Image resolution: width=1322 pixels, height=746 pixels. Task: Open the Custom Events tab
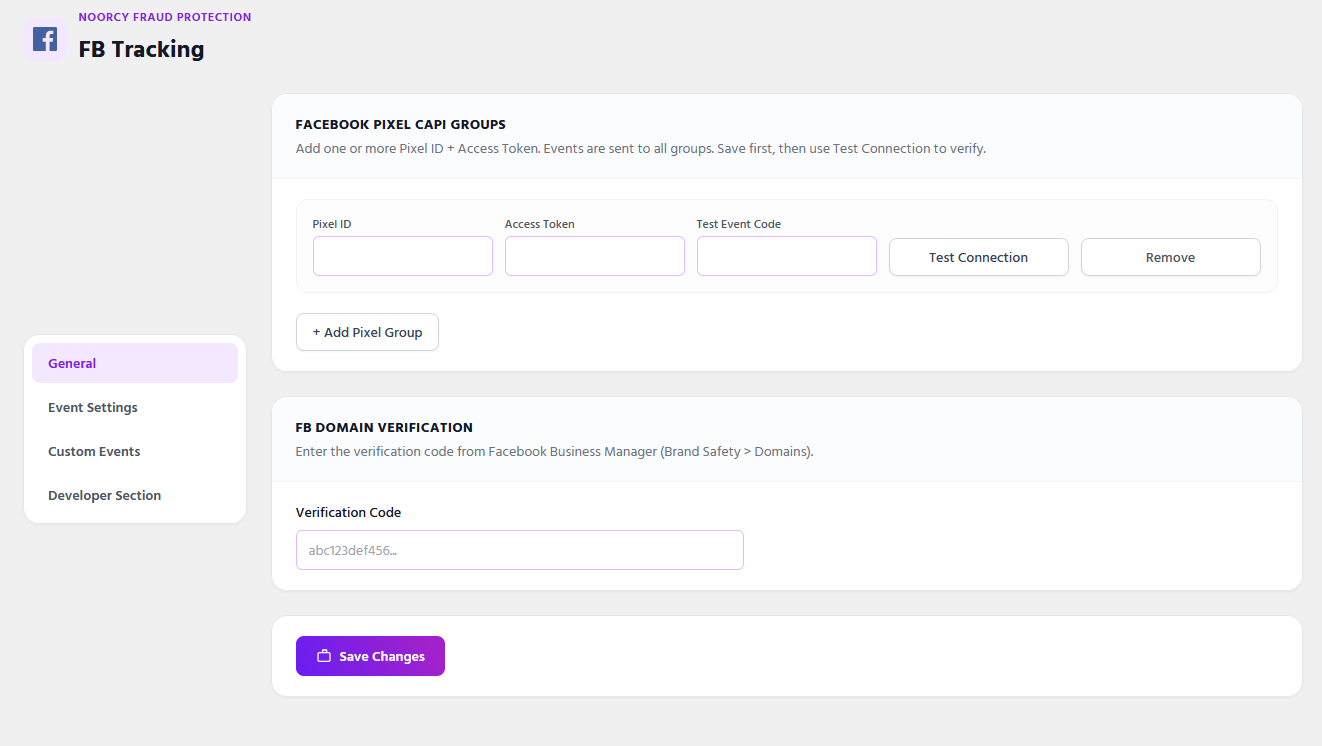135,451
